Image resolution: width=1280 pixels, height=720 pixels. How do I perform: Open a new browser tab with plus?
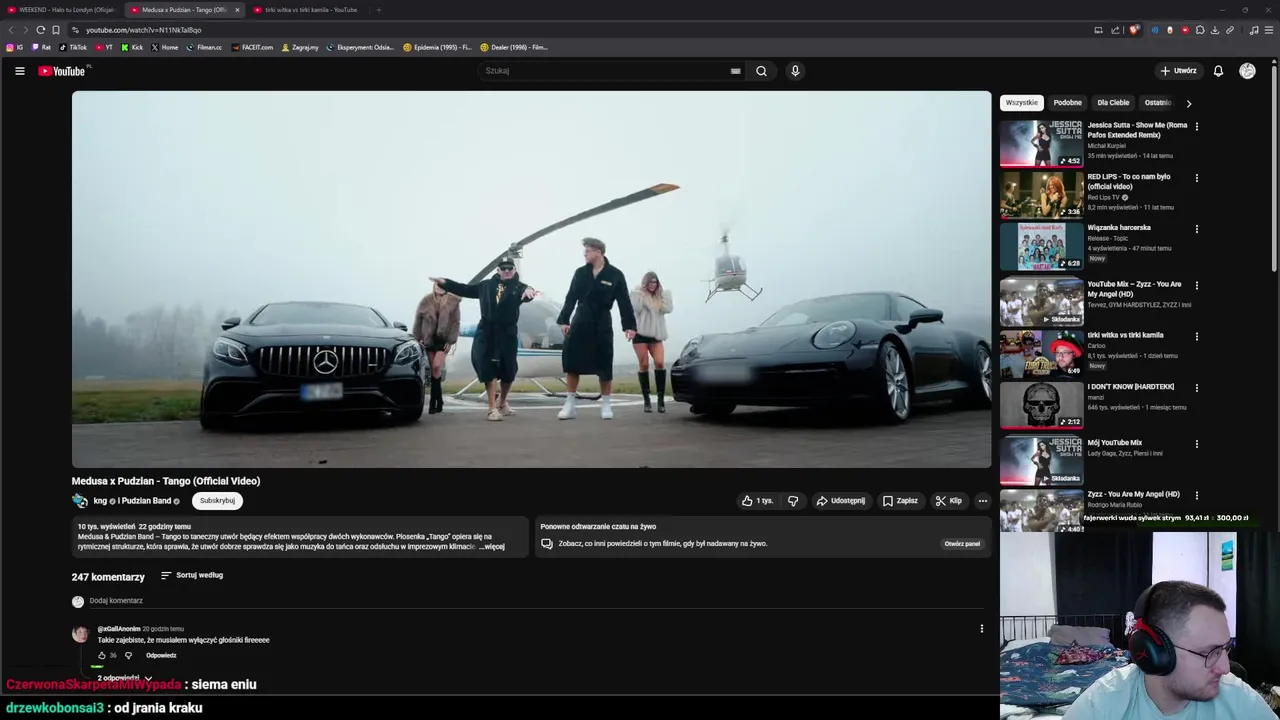(379, 10)
